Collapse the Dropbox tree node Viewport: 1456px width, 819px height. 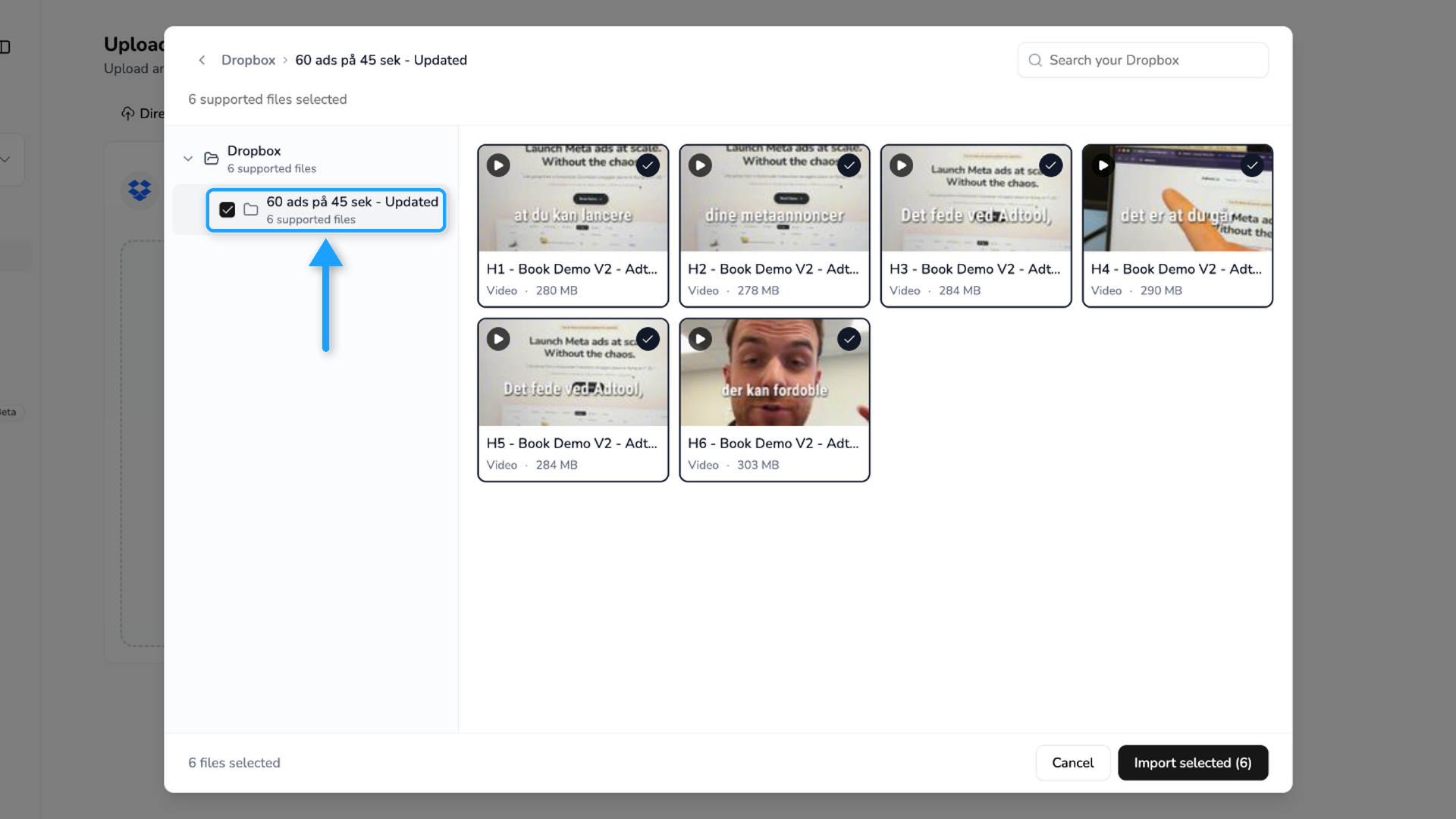(188, 158)
